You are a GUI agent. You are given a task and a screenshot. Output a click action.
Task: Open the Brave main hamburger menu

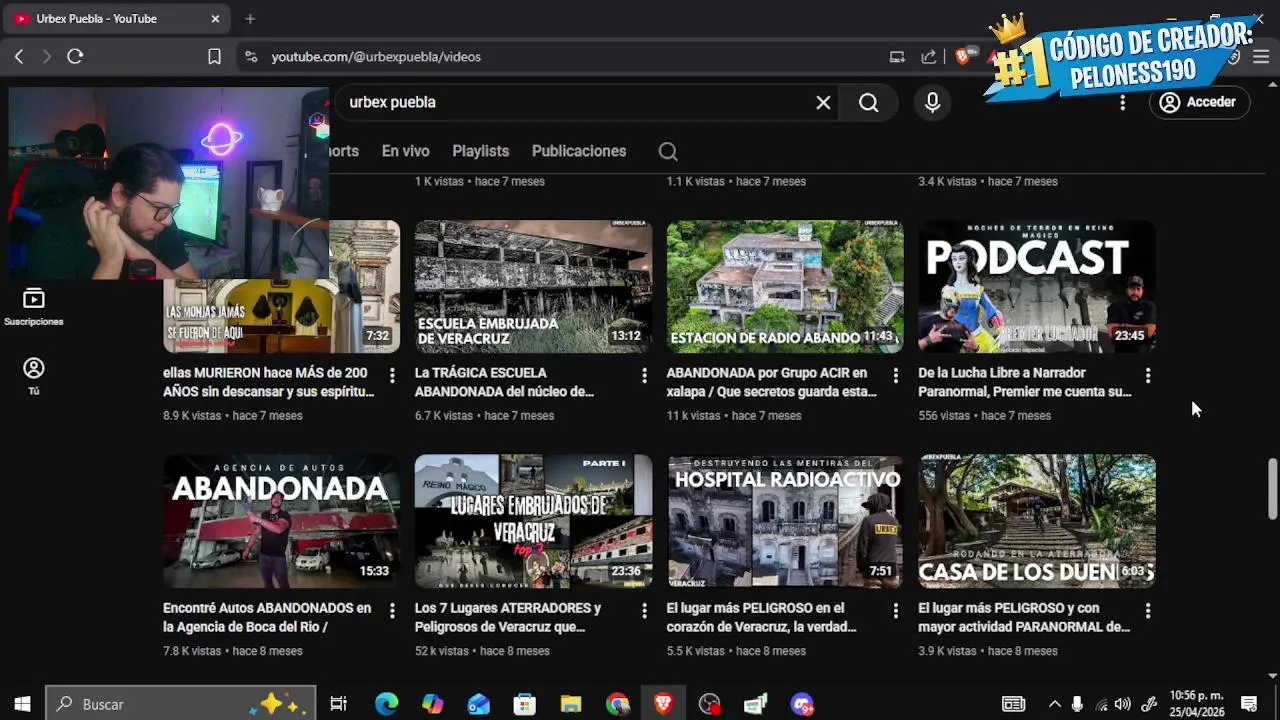point(1261,57)
